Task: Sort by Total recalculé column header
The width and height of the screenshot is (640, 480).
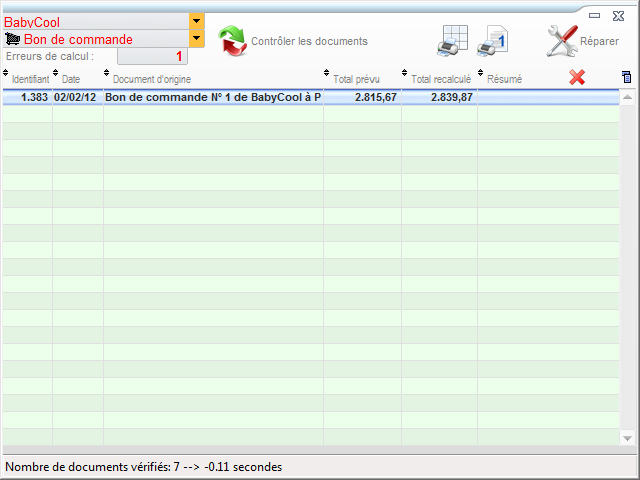Action: click(440, 79)
